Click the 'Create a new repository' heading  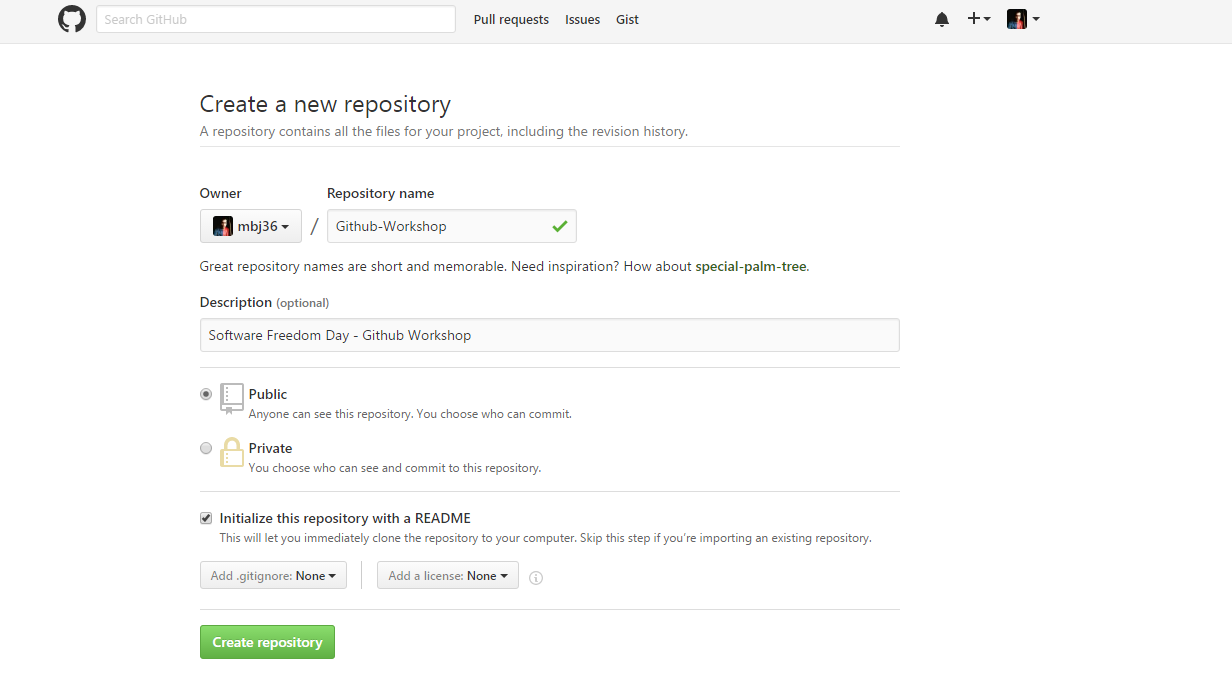(325, 104)
